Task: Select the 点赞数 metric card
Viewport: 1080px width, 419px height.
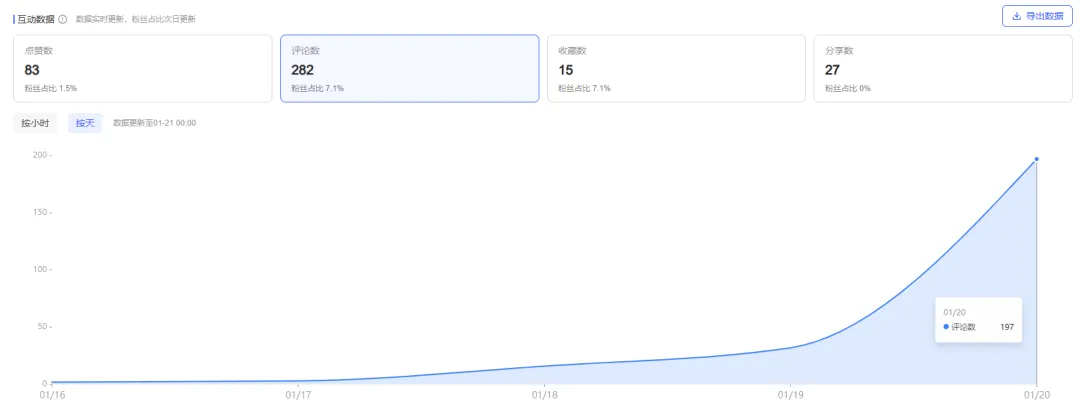Action: (x=142, y=69)
